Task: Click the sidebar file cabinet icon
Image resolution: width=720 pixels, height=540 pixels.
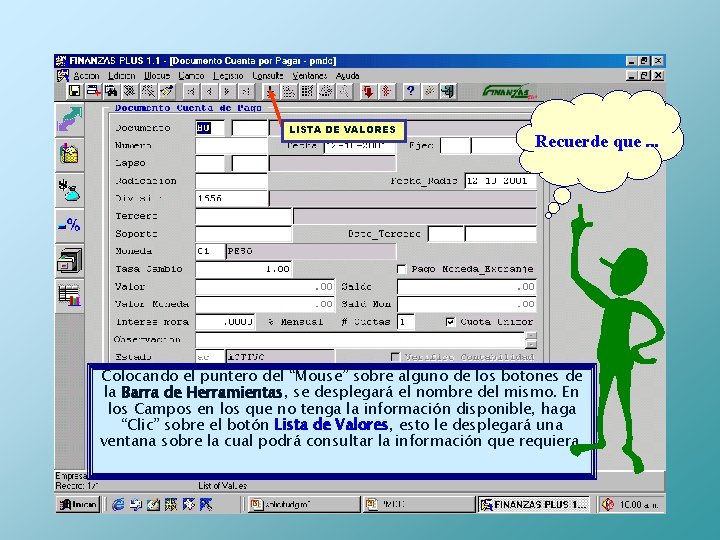Action: pyautogui.click(x=69, y=260)
